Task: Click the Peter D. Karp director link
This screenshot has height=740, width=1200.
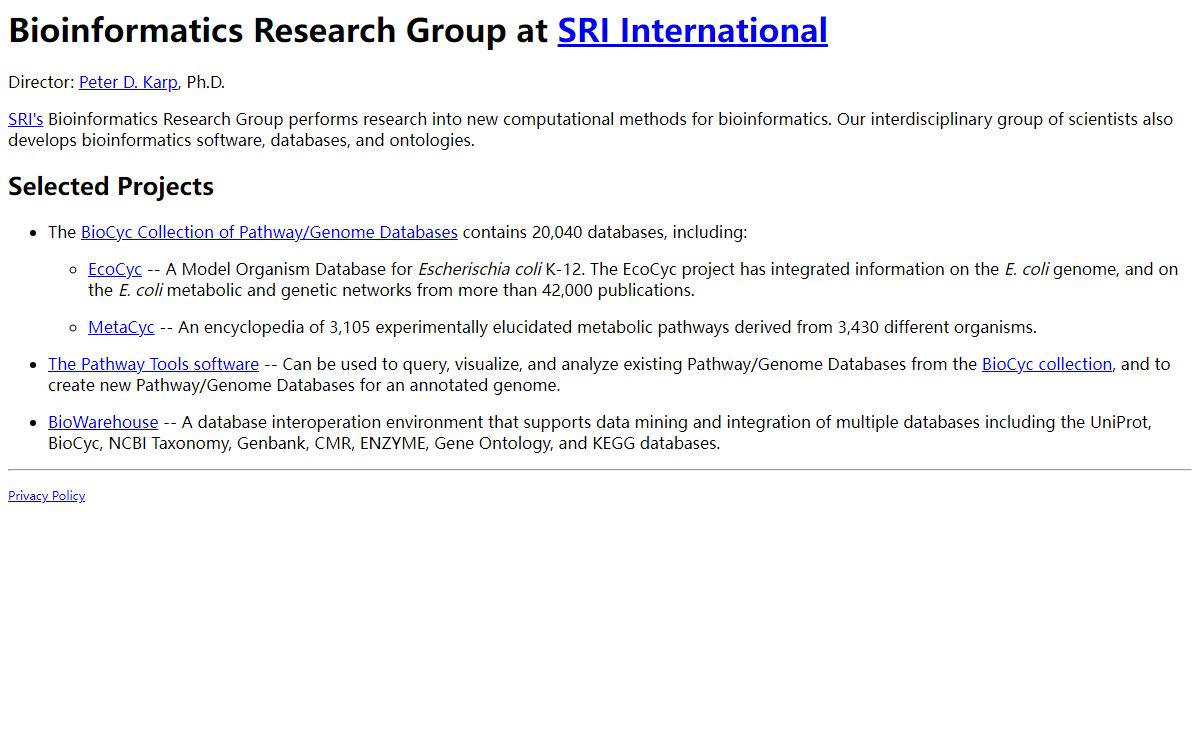Action: [x=128, y=82]
